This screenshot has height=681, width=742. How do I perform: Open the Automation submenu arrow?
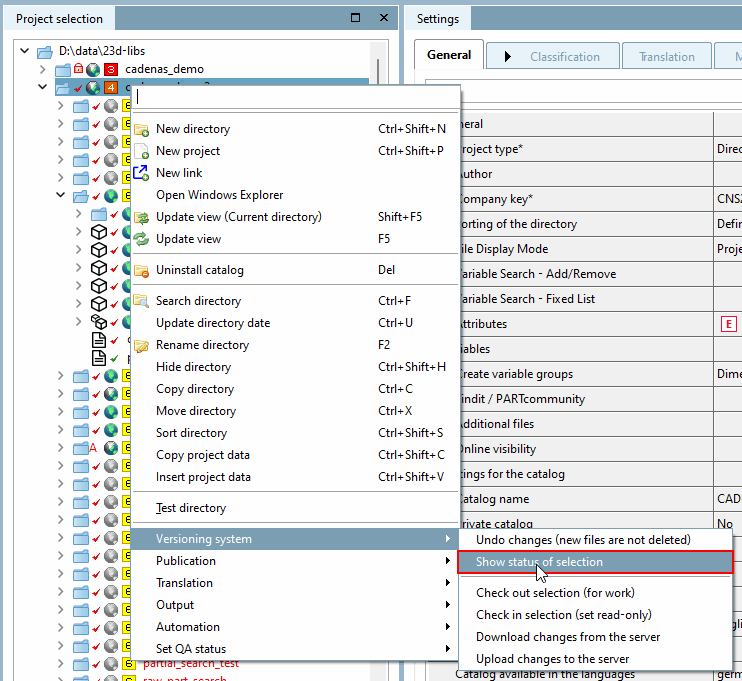pos(448,627)
